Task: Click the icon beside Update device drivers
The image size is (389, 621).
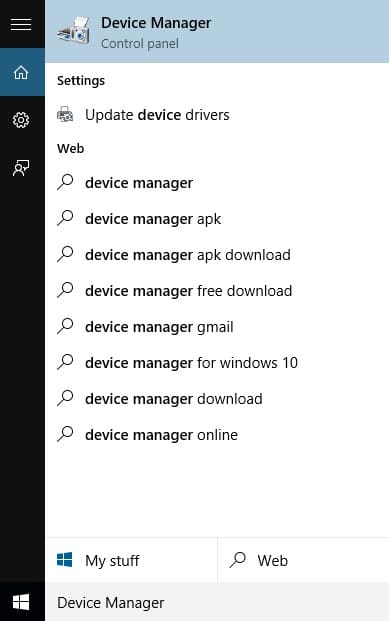Action: 65,114
